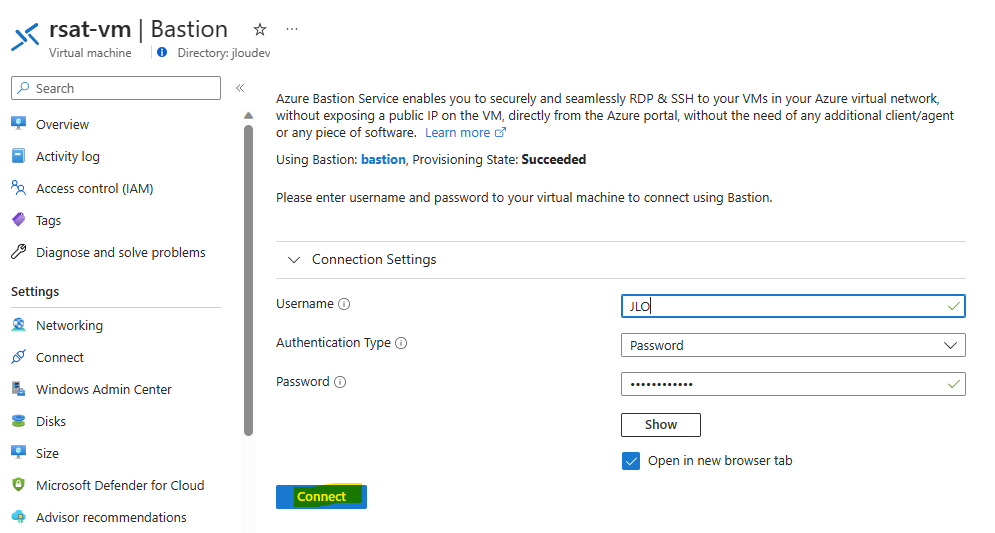Open the Authentication Type dropdown

(x=793, y=345)
